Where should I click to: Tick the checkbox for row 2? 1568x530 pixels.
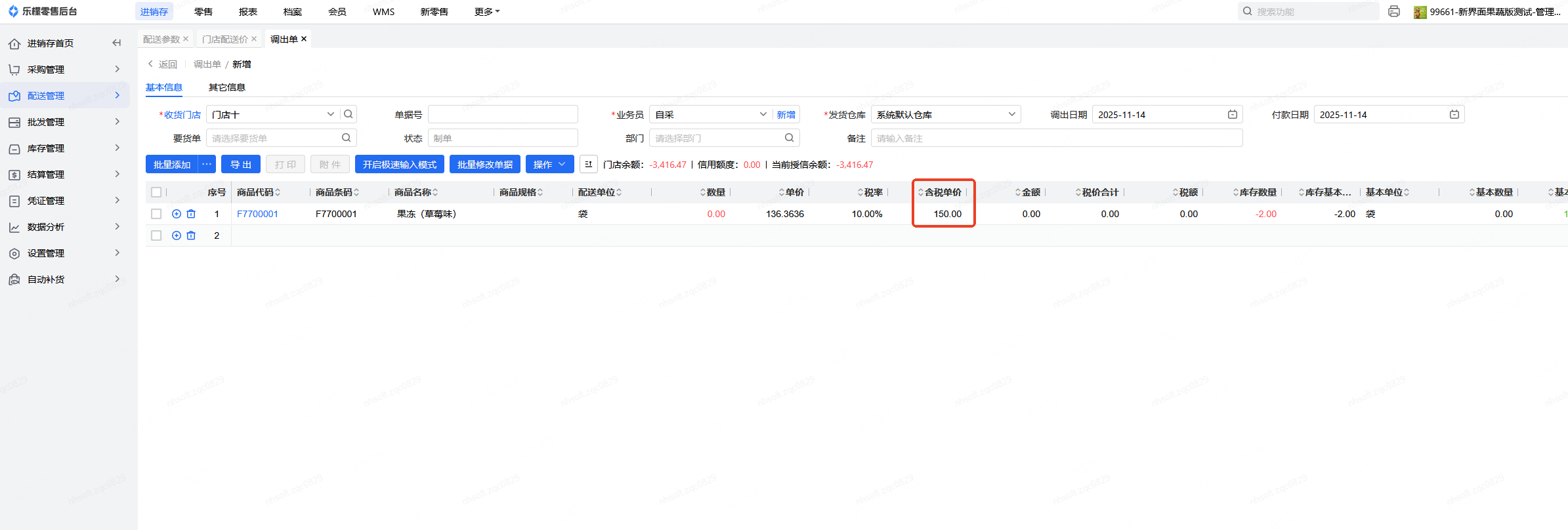(156, 235)
